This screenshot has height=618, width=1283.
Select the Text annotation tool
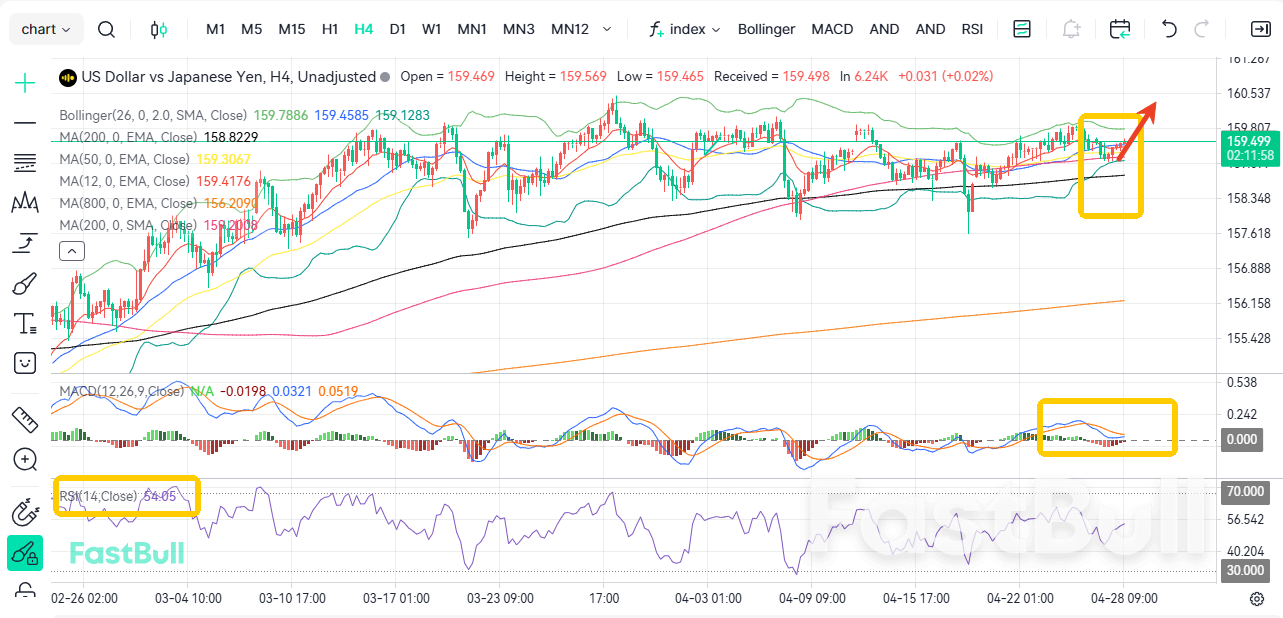tap(24, 323)
